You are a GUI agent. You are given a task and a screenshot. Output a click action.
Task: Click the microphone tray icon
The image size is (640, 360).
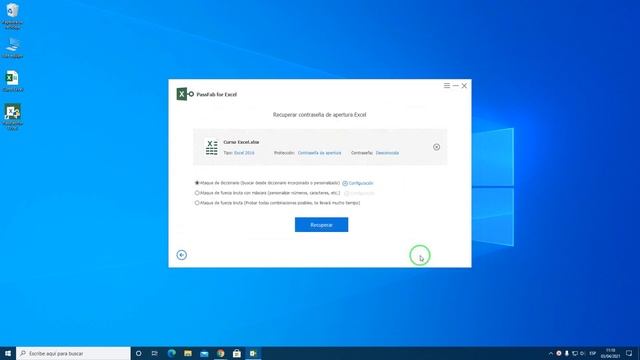click(567, 353)
